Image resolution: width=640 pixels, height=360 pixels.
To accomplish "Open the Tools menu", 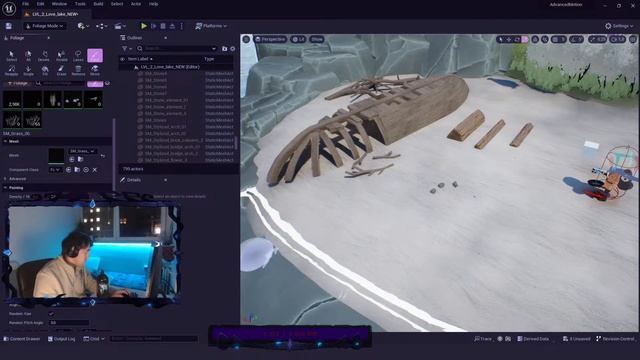I will (x=80, y=4).
